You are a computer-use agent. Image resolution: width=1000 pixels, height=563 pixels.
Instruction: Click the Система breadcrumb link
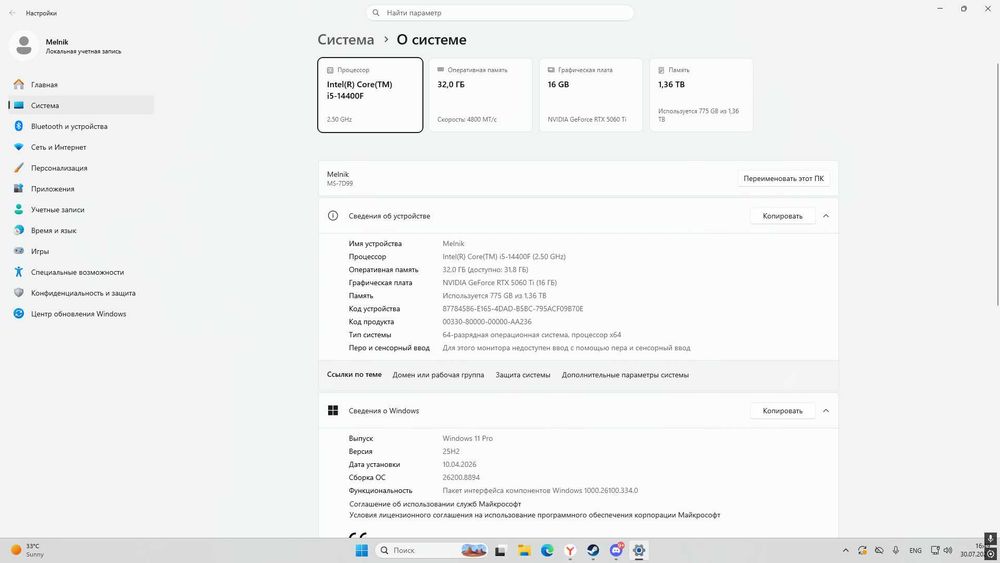346,40
